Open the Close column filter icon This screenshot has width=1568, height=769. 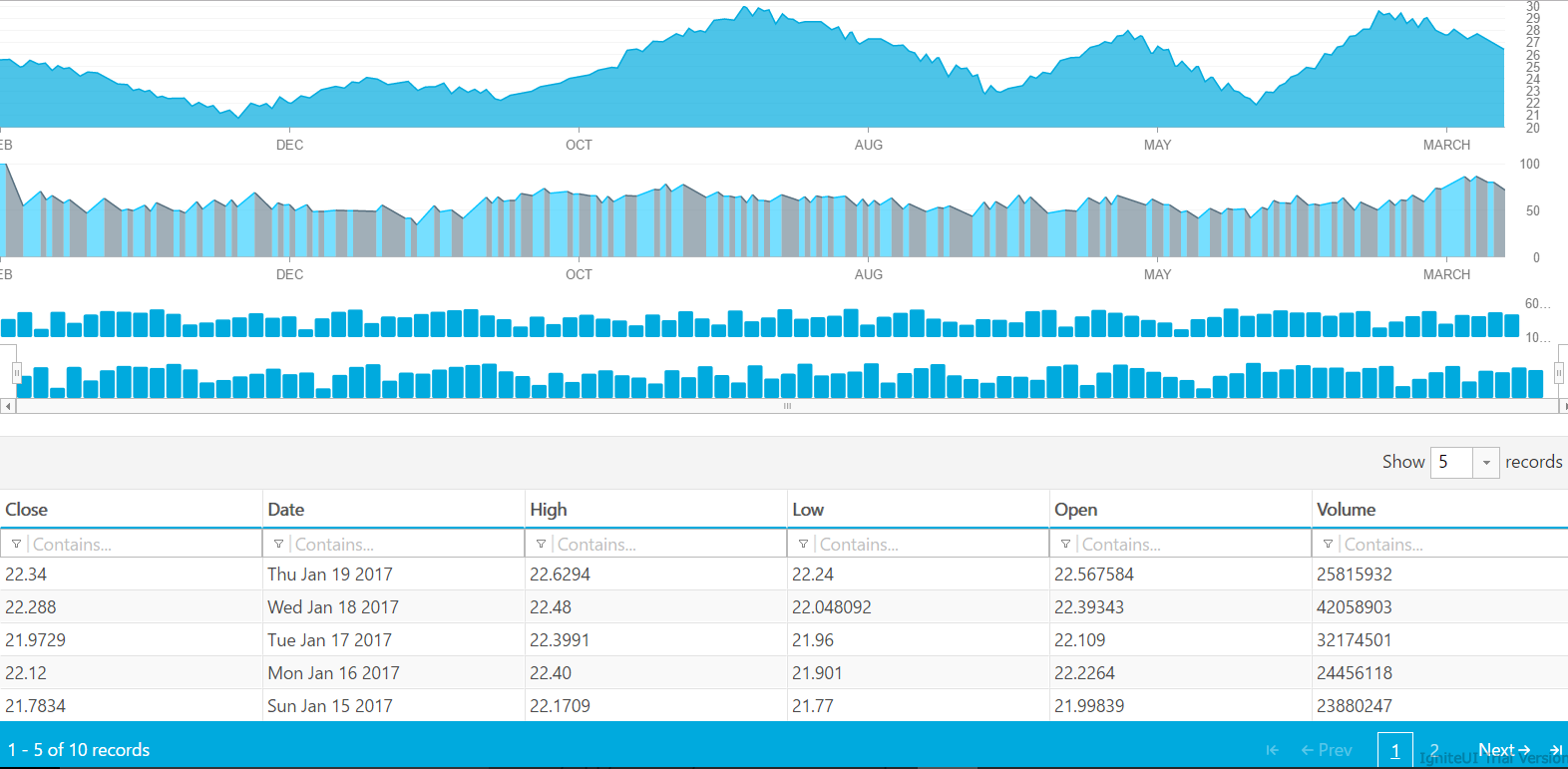16,544
